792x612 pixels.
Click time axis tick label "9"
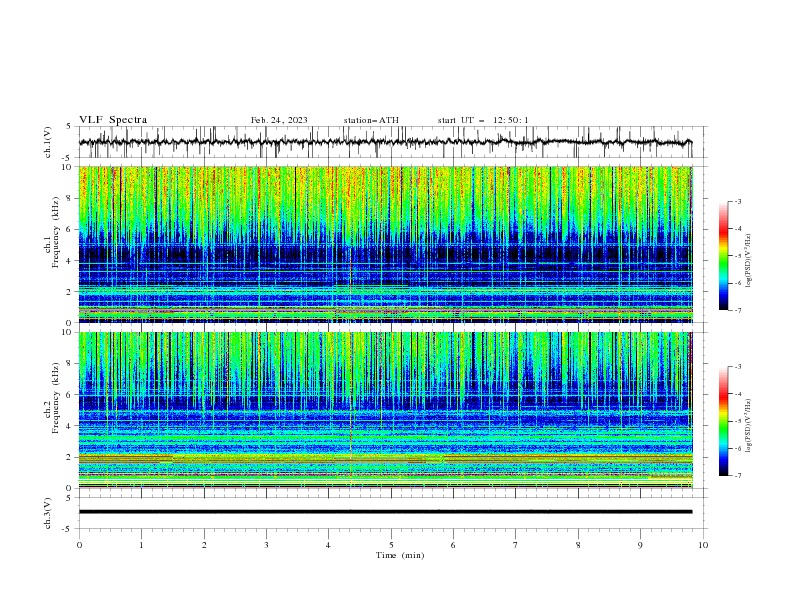tap(640, 545)
